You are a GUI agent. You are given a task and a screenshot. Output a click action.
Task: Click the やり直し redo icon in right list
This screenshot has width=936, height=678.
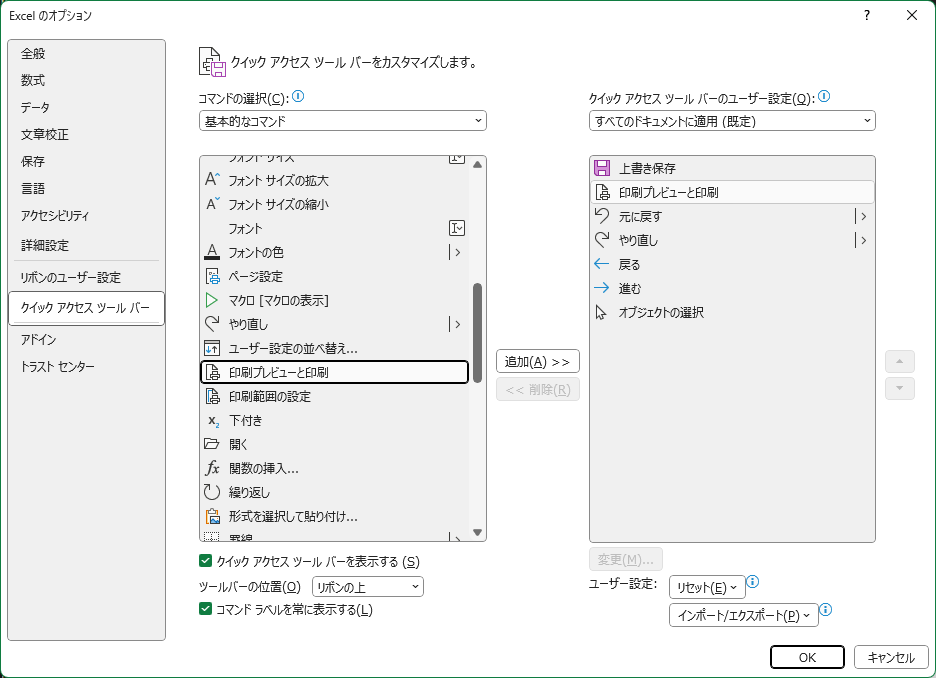pos(602,240)
